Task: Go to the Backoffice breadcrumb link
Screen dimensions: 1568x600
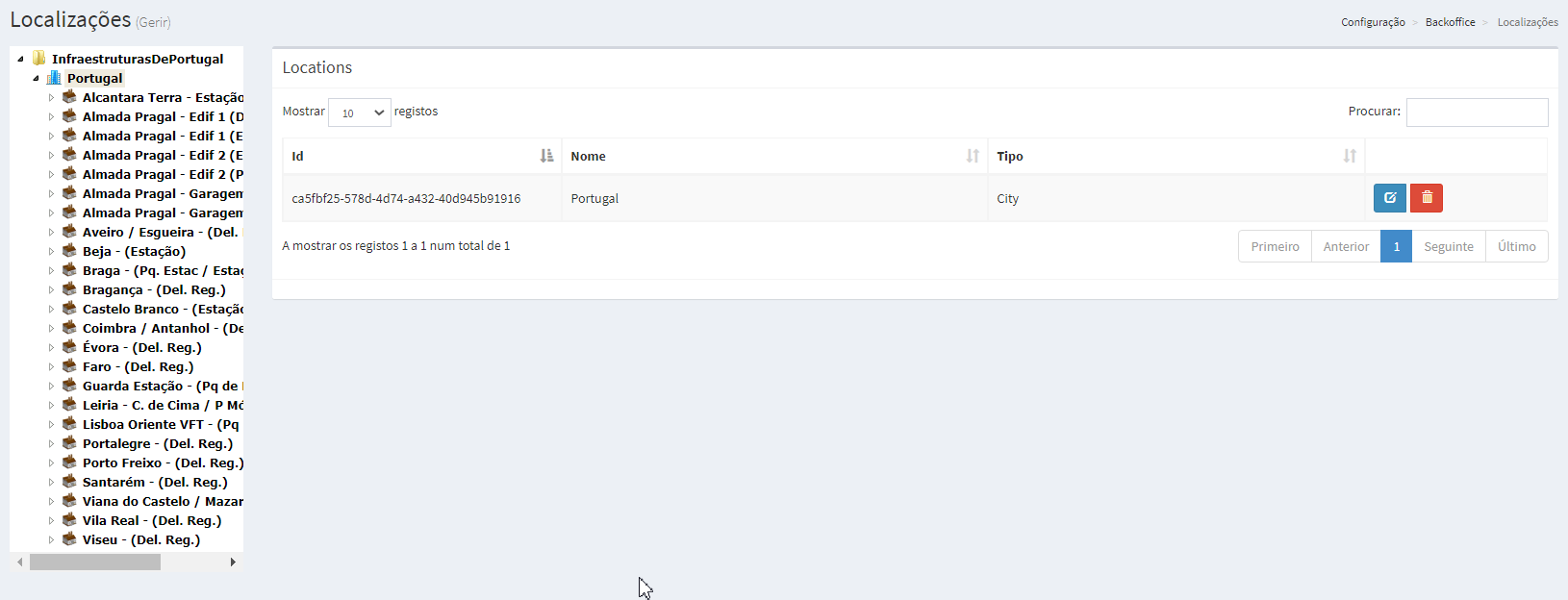Action: tap(1450, 22)
